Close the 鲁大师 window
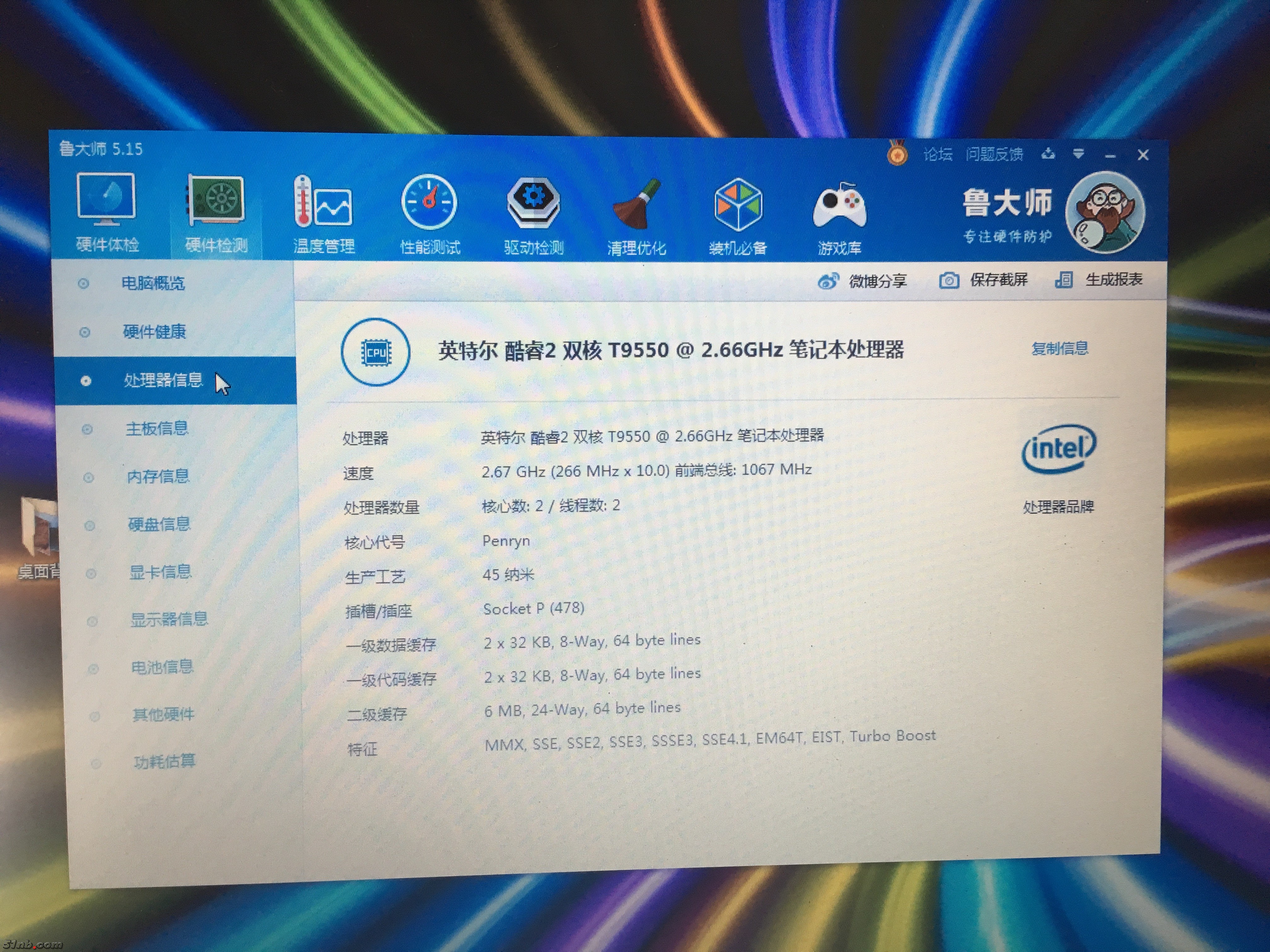This screenshot has width=1270, height=952. point(1143,155)
